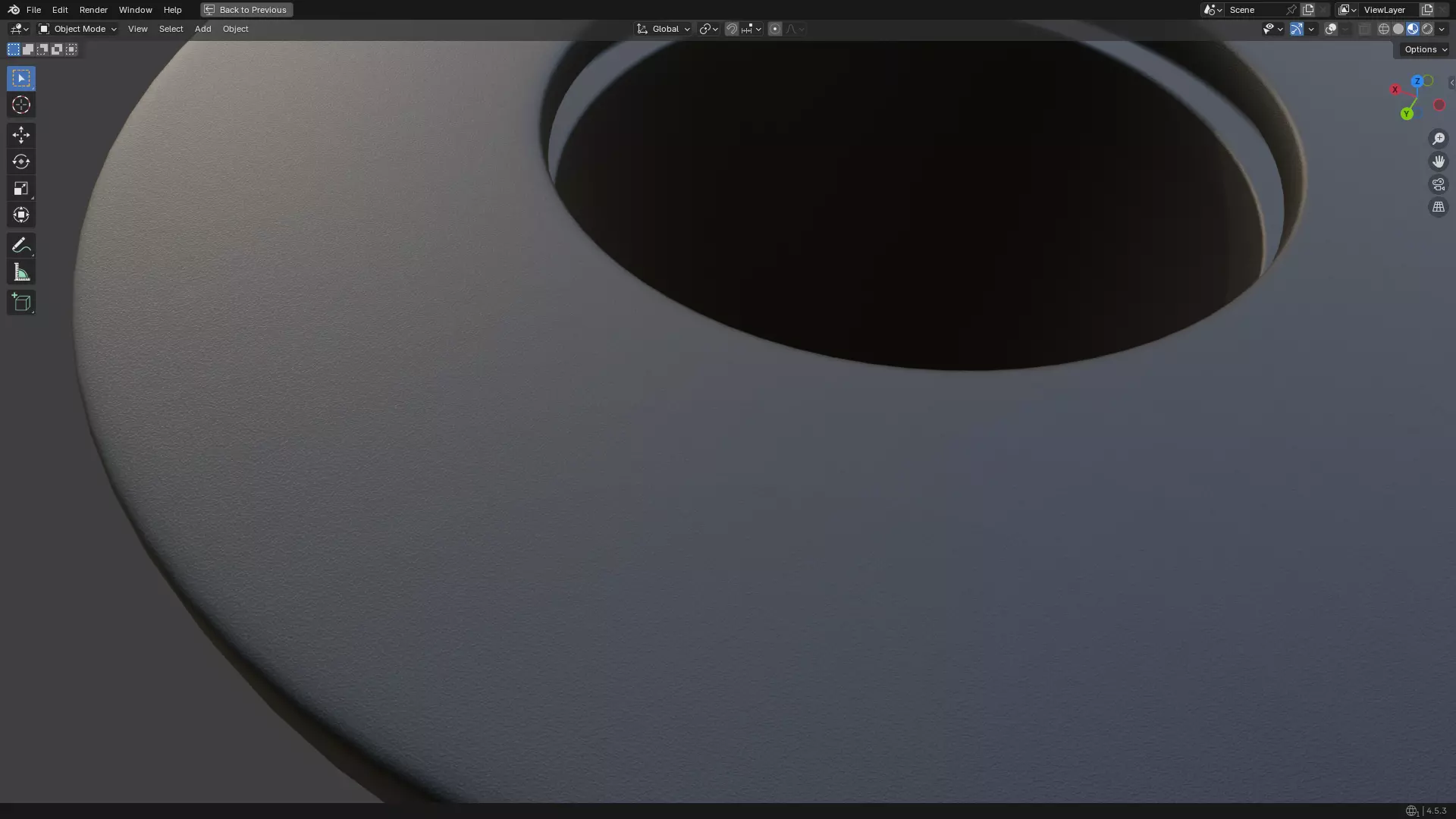Select the Add Cube tool

click(x=21, y=303)
